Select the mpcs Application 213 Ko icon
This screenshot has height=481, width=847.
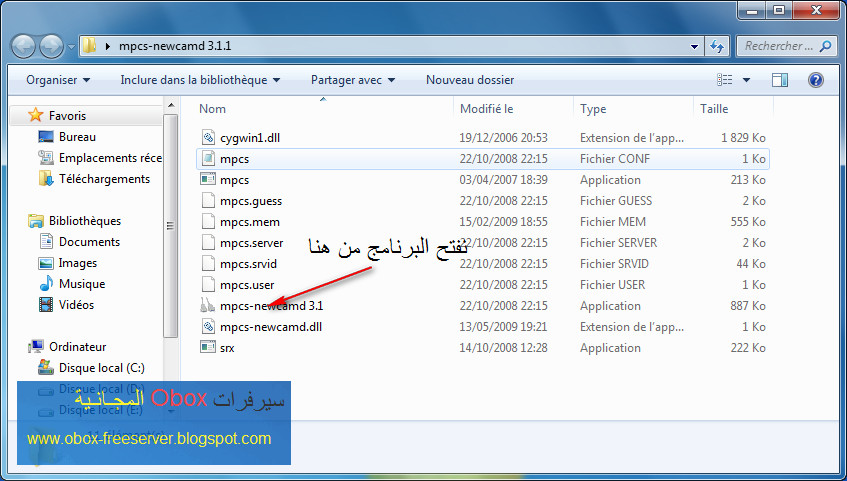(208, 179)
